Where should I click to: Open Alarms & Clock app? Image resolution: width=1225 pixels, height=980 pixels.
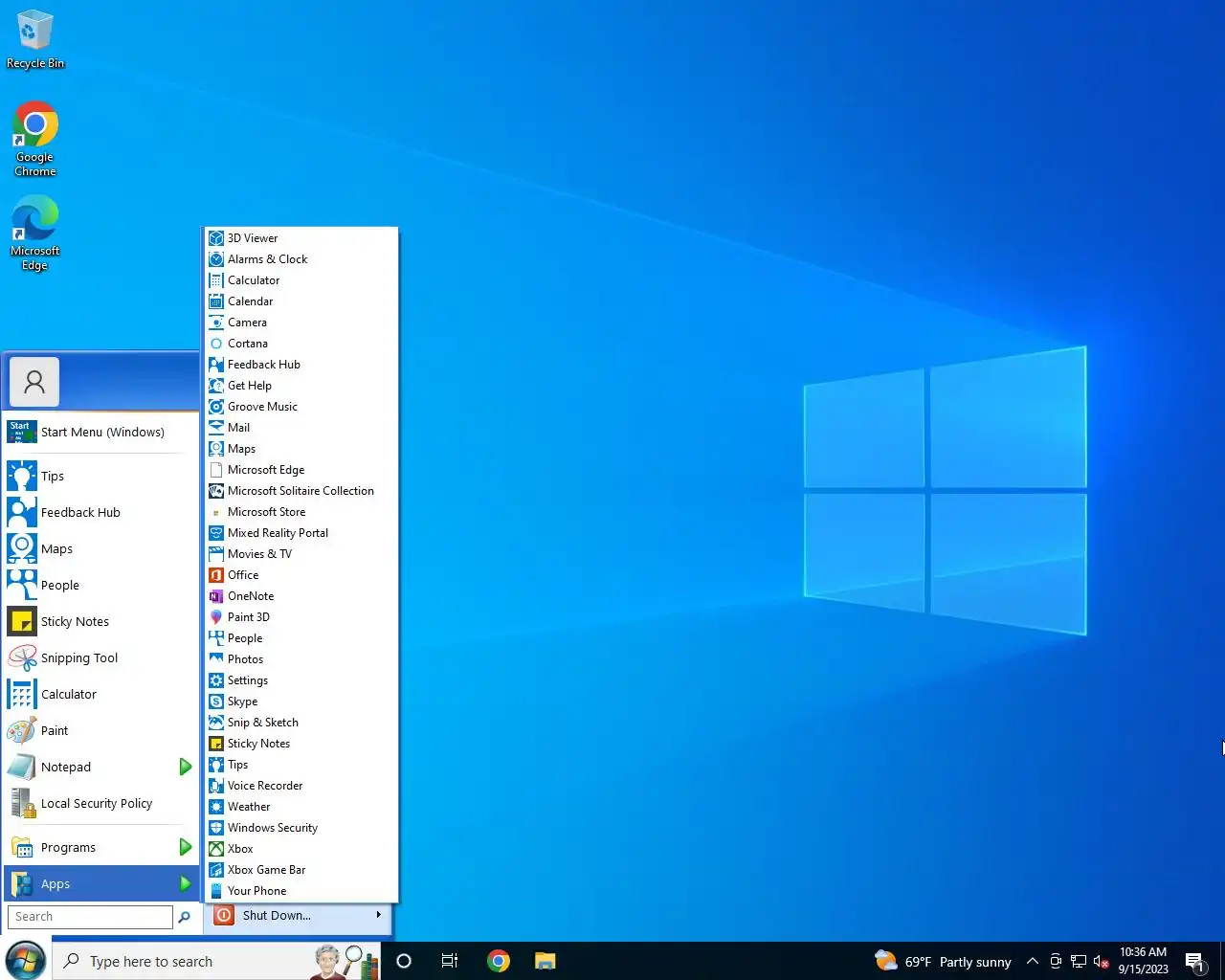point(301,259)
